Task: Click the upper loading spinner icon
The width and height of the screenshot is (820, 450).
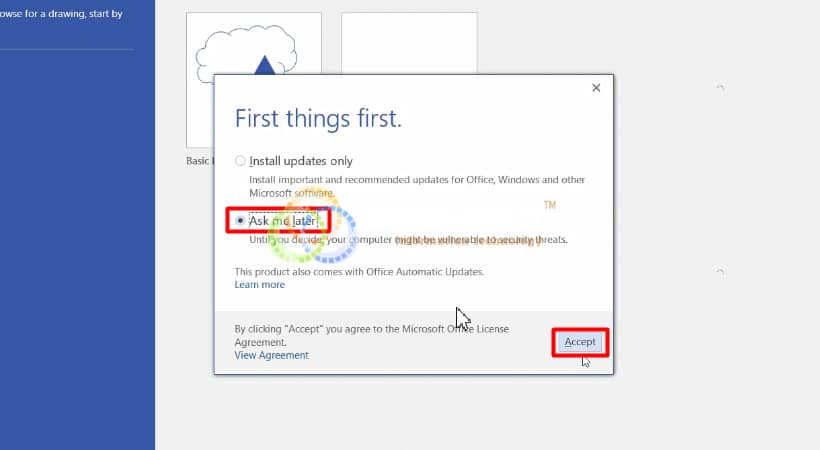Action: pyautogui.click(x=720, y=87)
